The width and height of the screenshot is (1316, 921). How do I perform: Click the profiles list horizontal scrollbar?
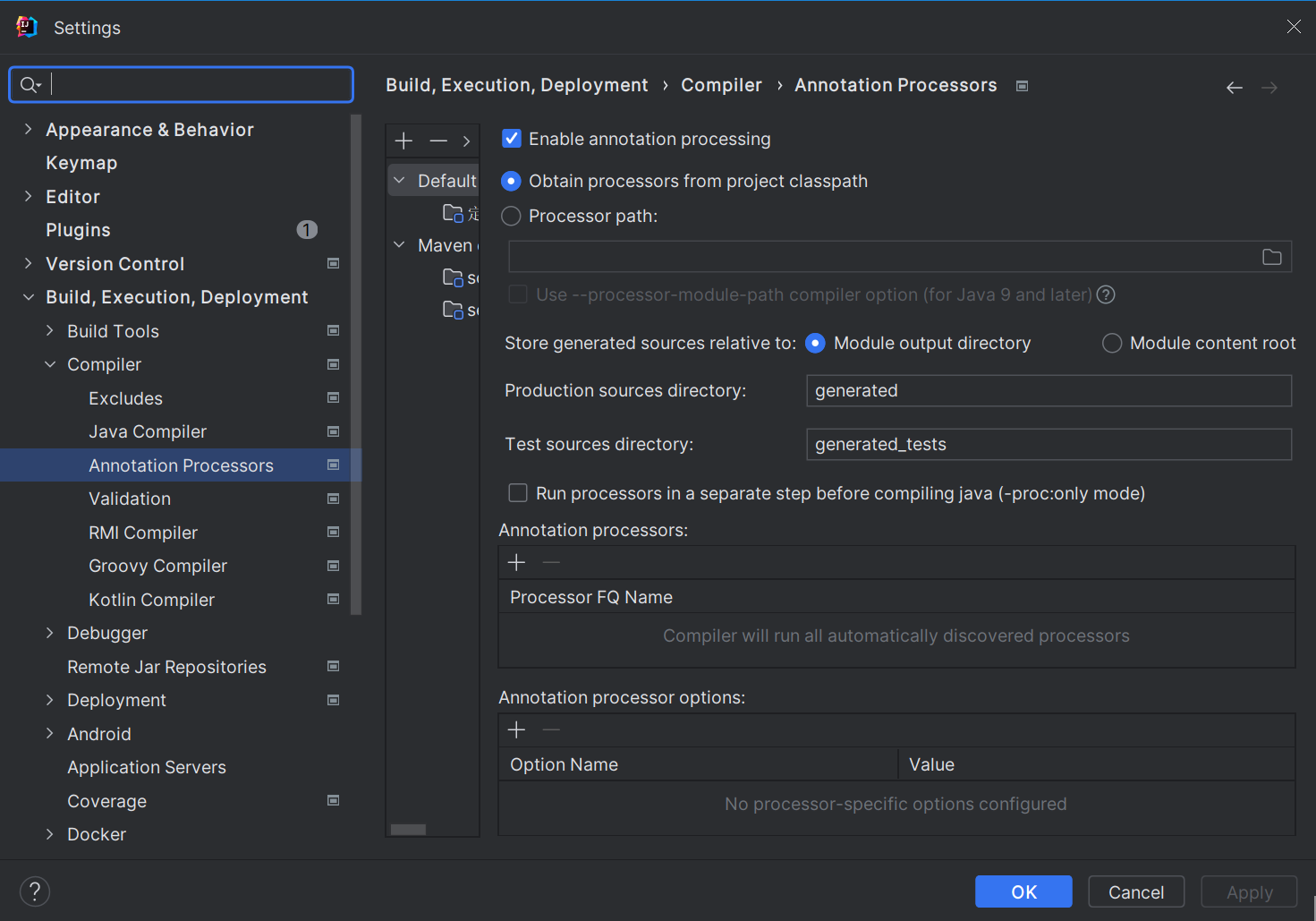408,829
